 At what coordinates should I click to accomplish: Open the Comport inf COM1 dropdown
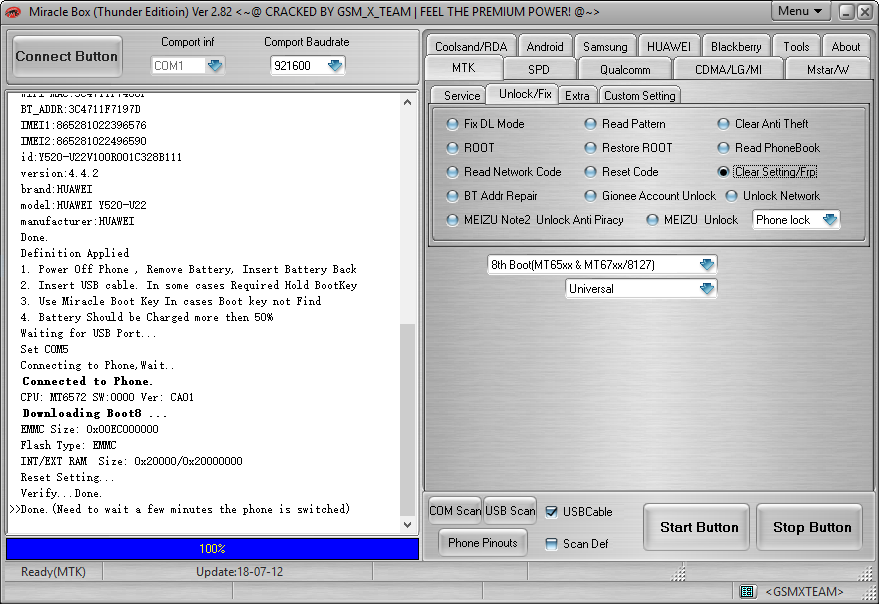215,66
